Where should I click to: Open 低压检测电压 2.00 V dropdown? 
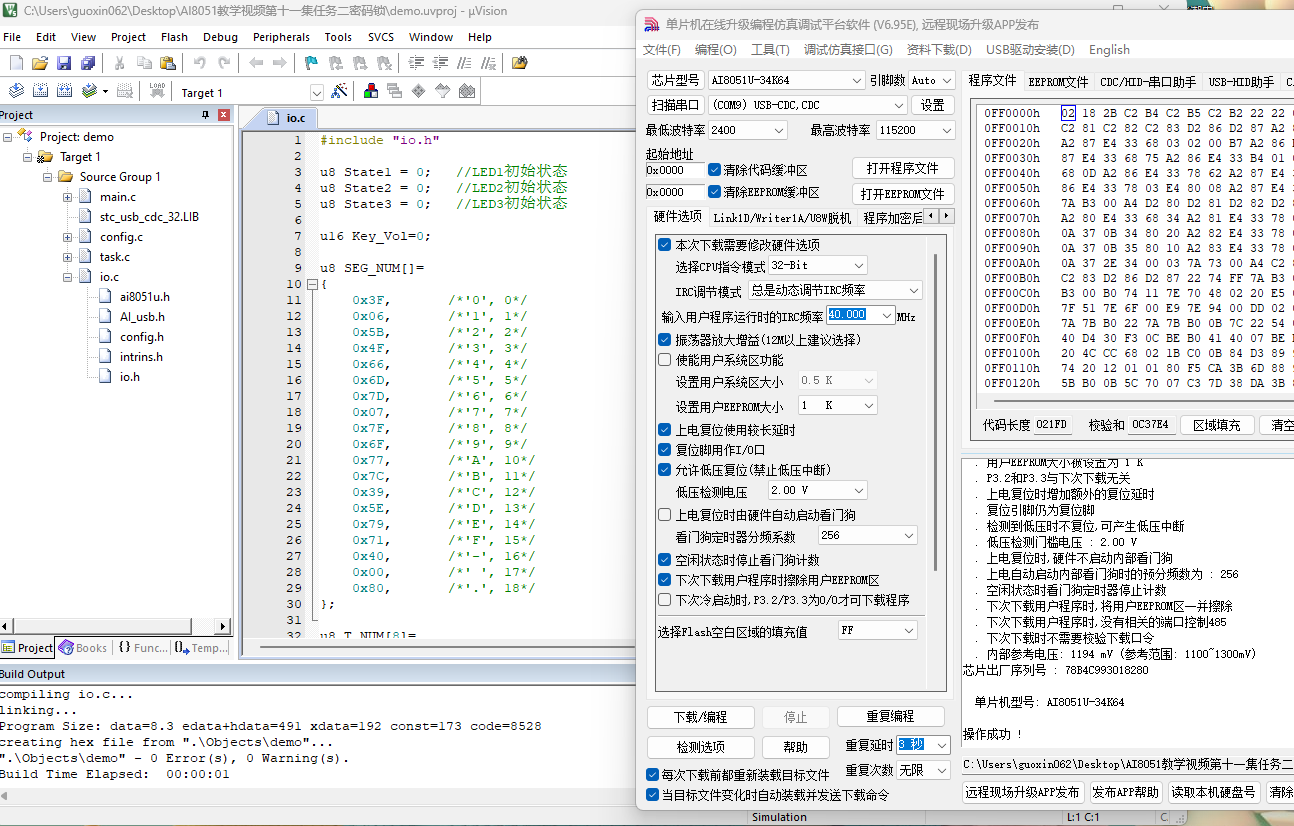817,491
